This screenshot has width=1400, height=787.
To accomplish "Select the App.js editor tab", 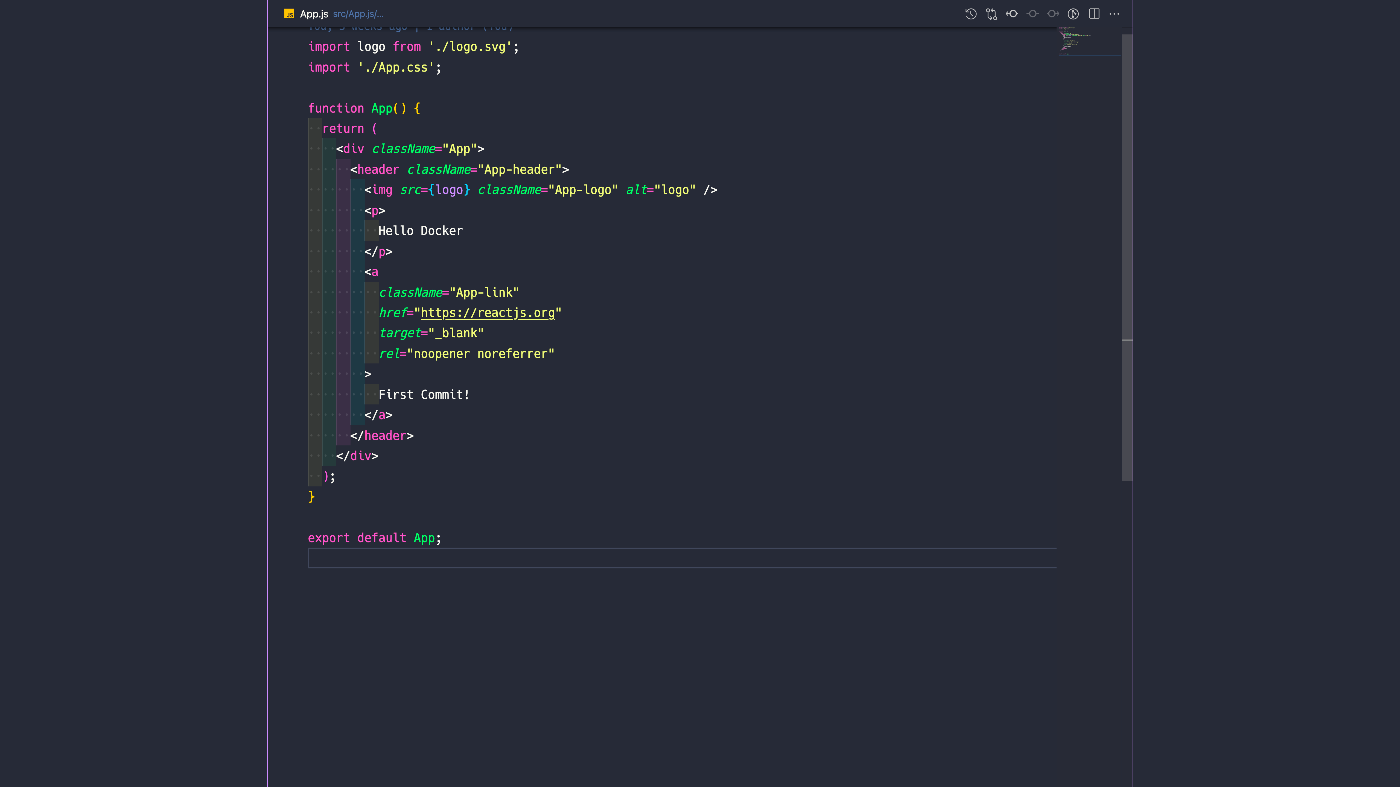I will (x=312, y=14).
